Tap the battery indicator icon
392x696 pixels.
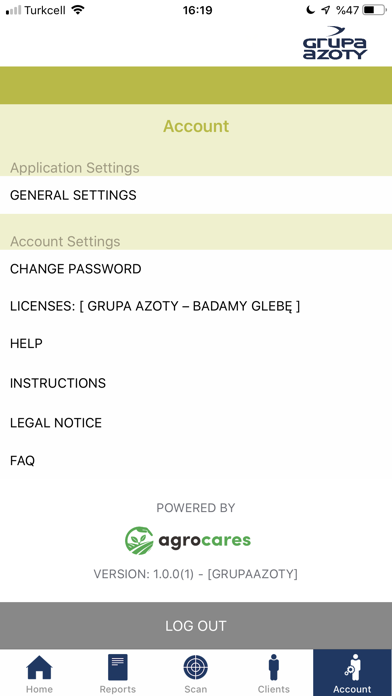[374, 10]
